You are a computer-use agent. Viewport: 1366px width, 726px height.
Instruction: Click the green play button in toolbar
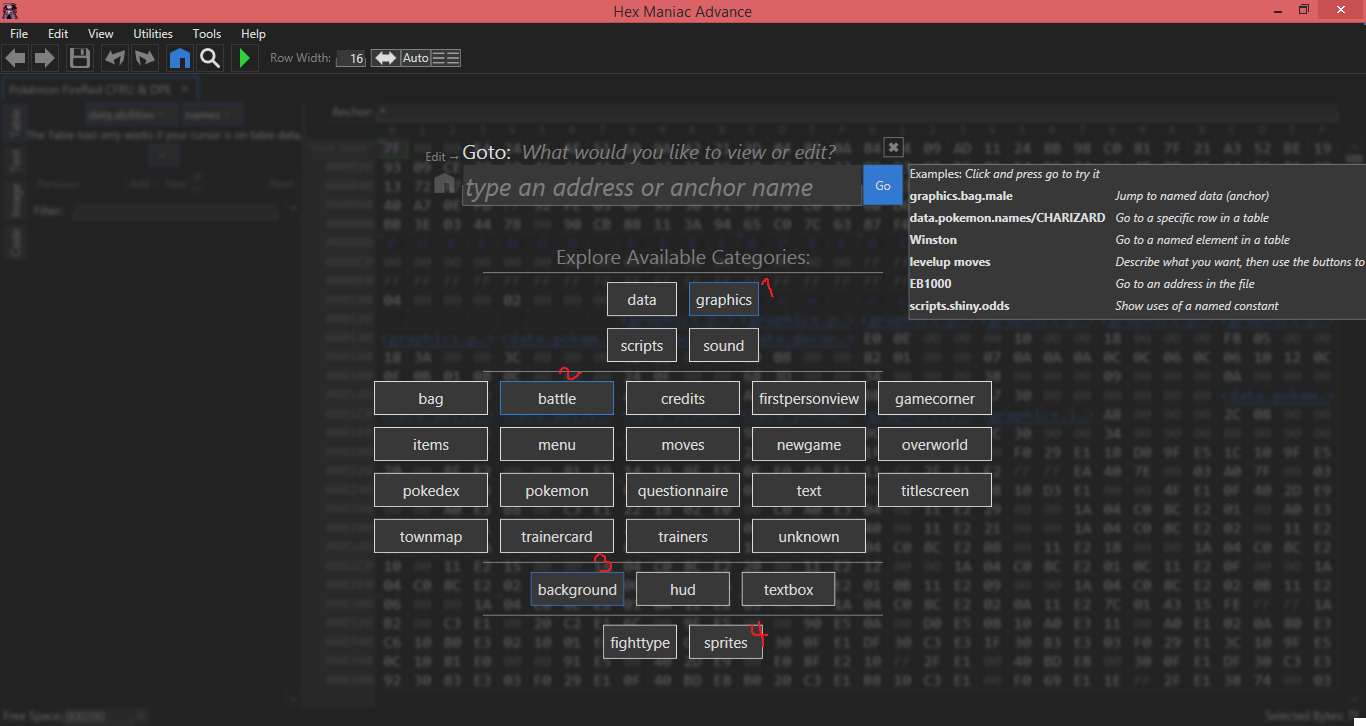point(244,58)
